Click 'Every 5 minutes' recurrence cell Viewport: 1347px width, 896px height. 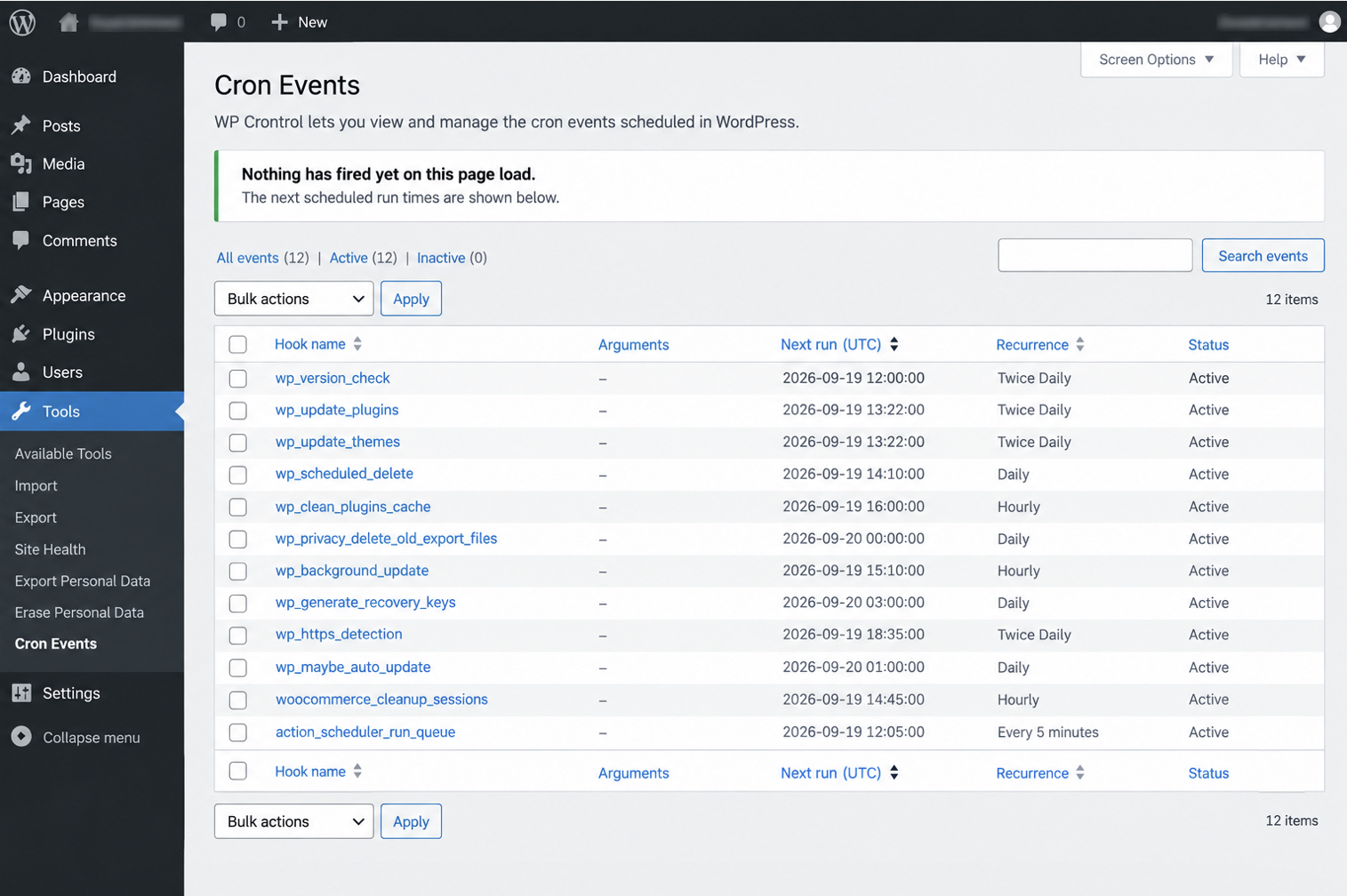tap(1047, 732)
